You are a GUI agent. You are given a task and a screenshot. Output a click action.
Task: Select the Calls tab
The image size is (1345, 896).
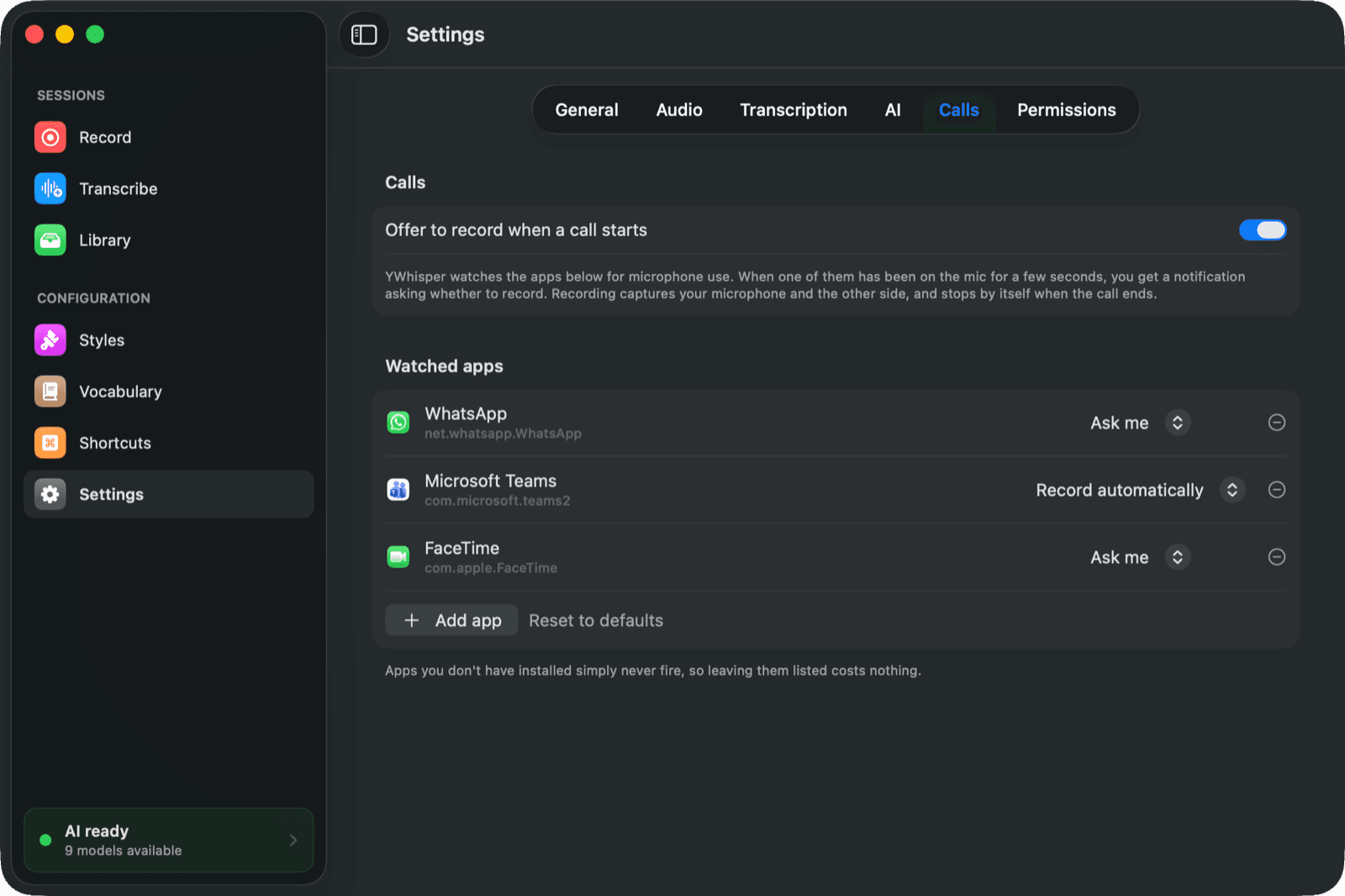[x=959, y=110]
